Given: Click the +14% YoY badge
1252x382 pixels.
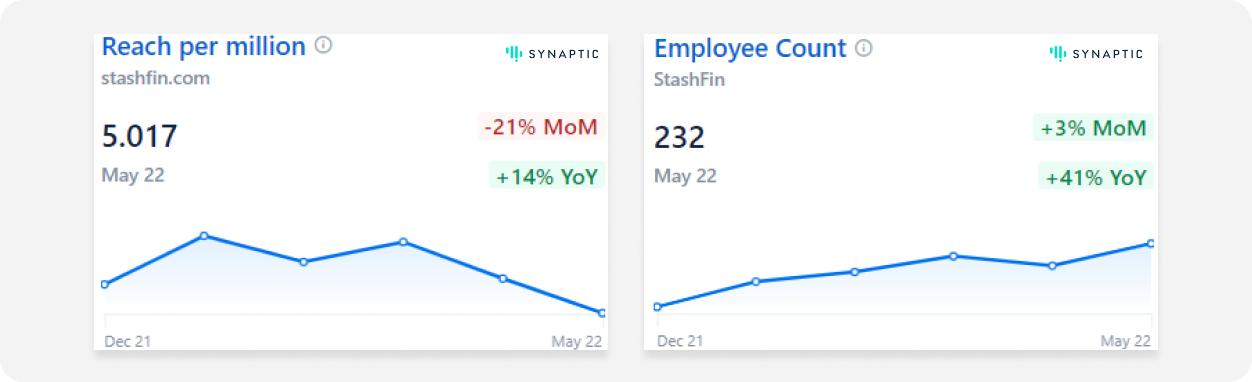Looking at the screenshot, I should click(x=547, y=177).
